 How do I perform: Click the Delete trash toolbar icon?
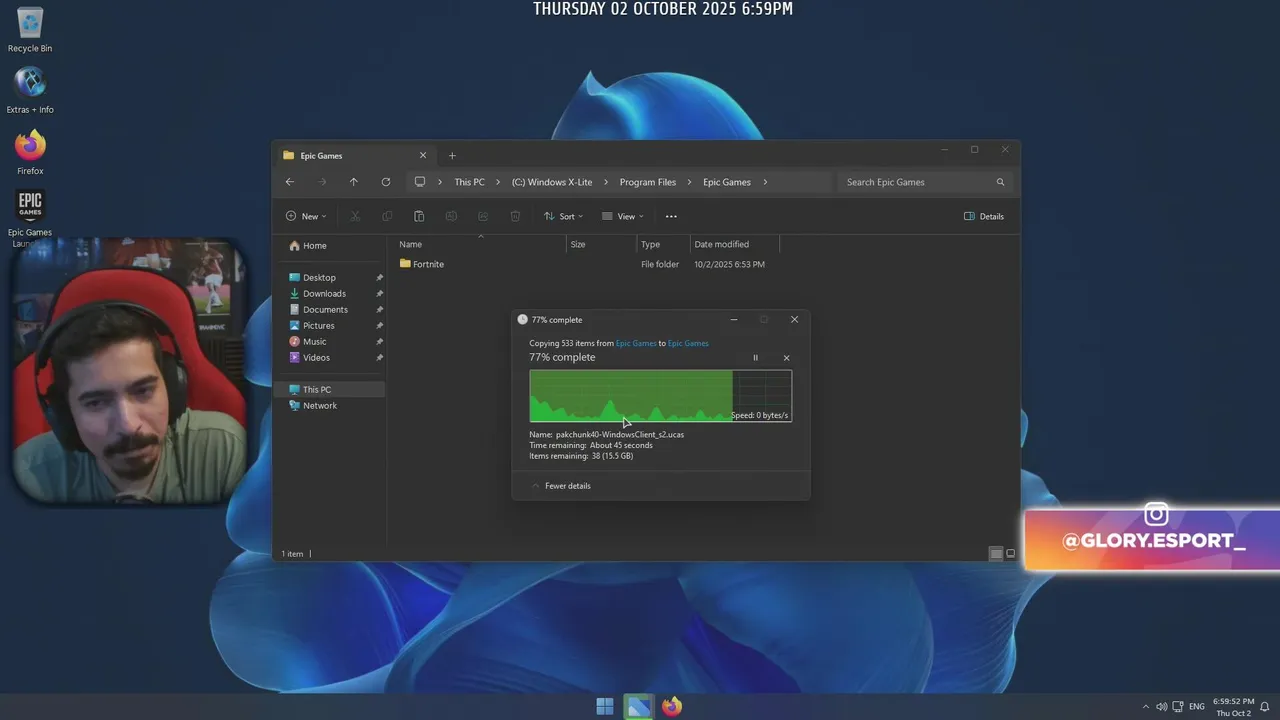pyautogui.click(x=515, y=216)
